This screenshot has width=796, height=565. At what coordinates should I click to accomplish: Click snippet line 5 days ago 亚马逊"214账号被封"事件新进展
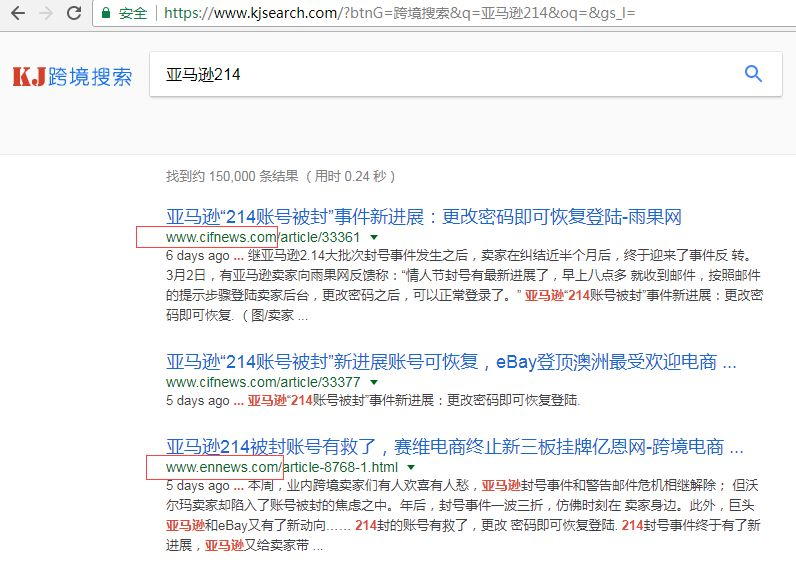tap(373, 401)
